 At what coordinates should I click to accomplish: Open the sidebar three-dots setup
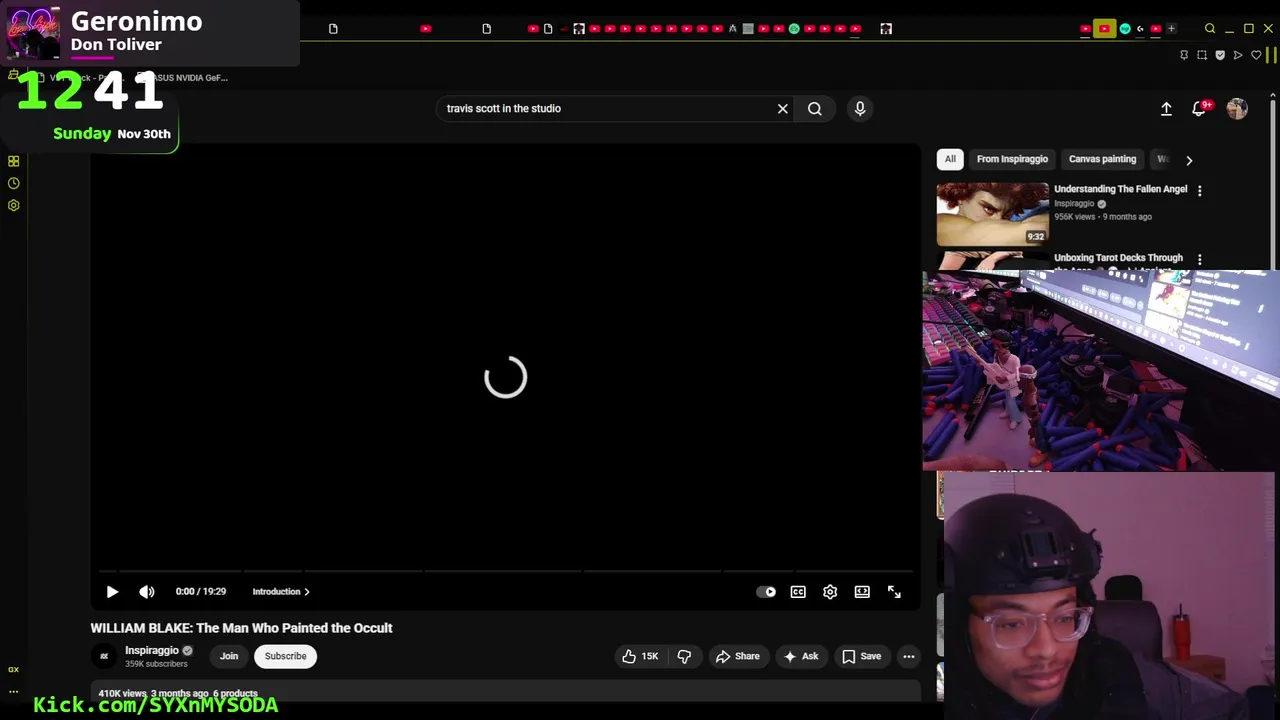14,691
